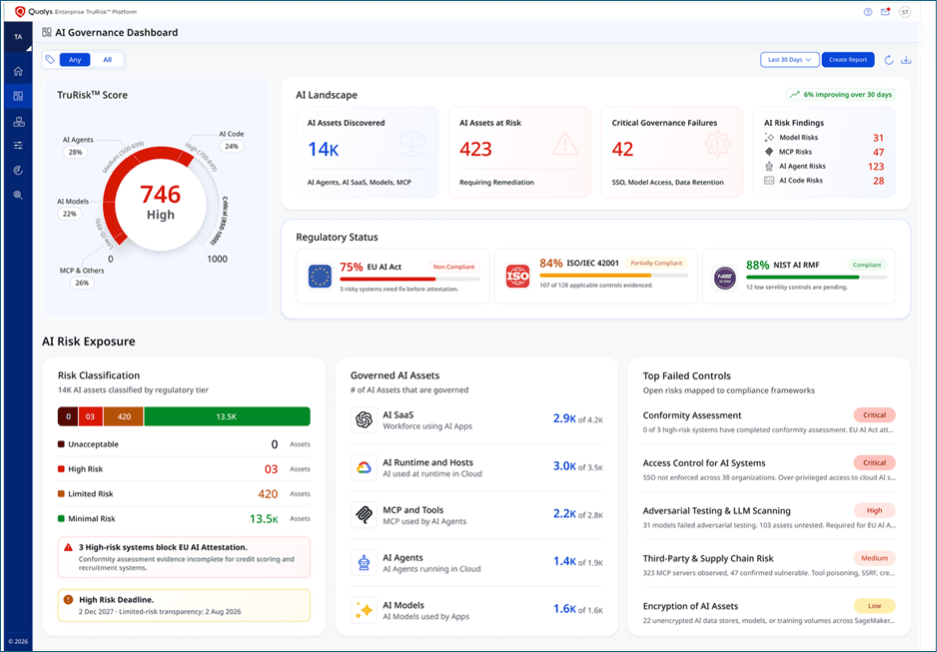This screenshot has width=937, height=652.
Task: Click the NIST AI RMF logo
Action: coord(725,278)
